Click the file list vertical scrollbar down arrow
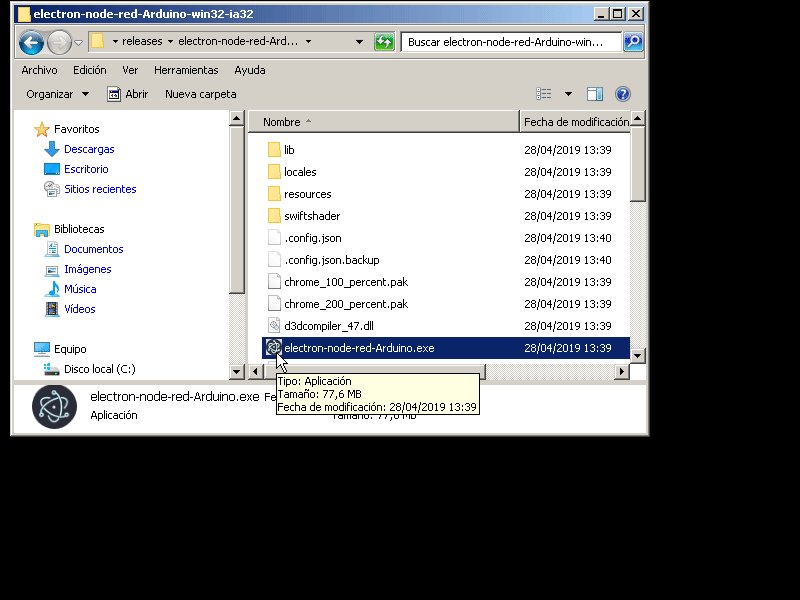Viewport: 800px width, 600px height. click(638, 356)
